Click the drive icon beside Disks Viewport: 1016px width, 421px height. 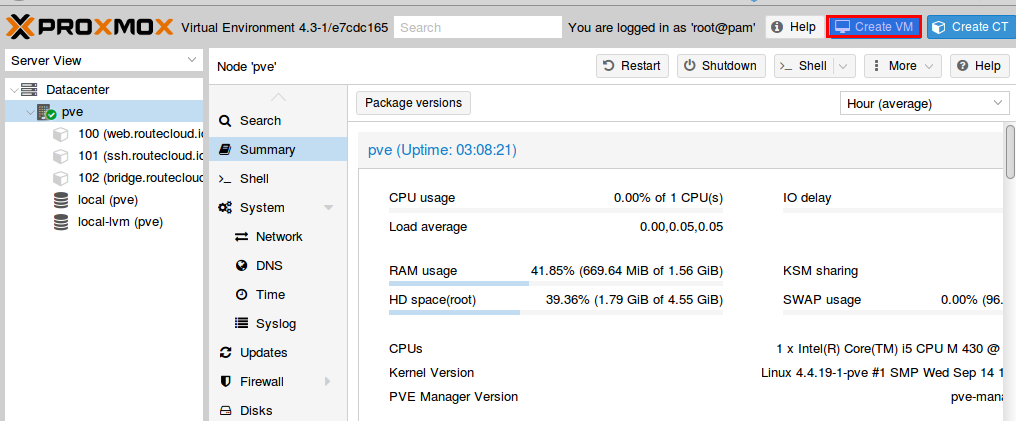pos(225,411)
